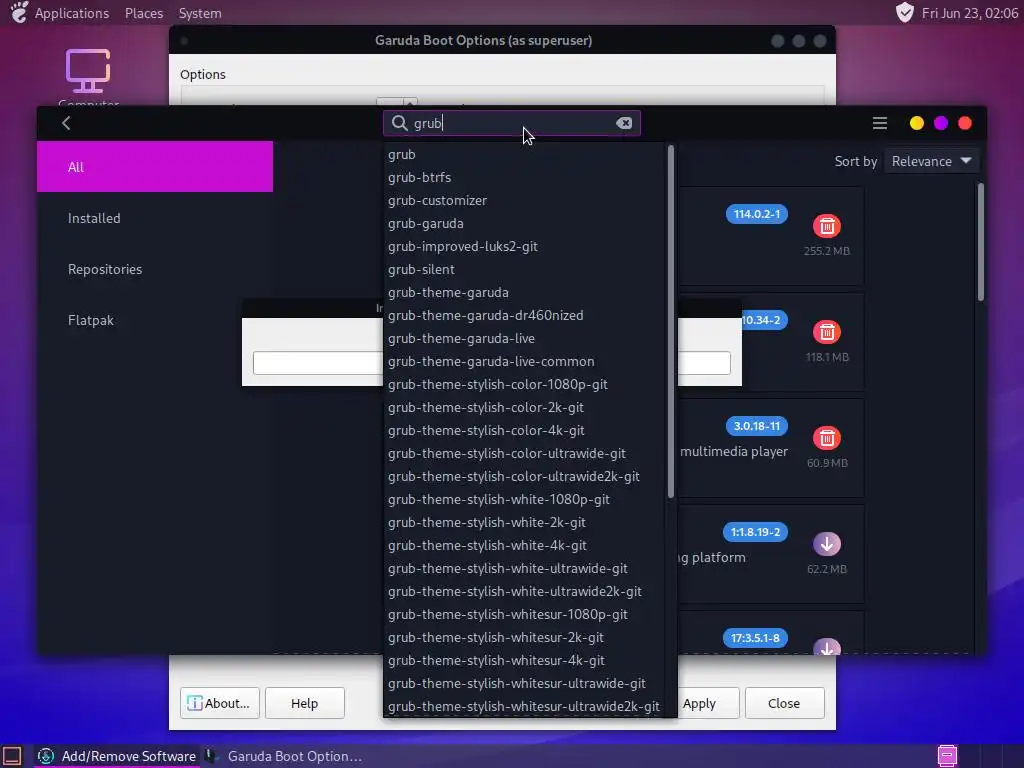Image resolution: width=1024 pixels, height=768 pixels.
Task: Select 'grub-theme-stylish-whitesur-1080p-git'
Action: [x=524, y=614]
